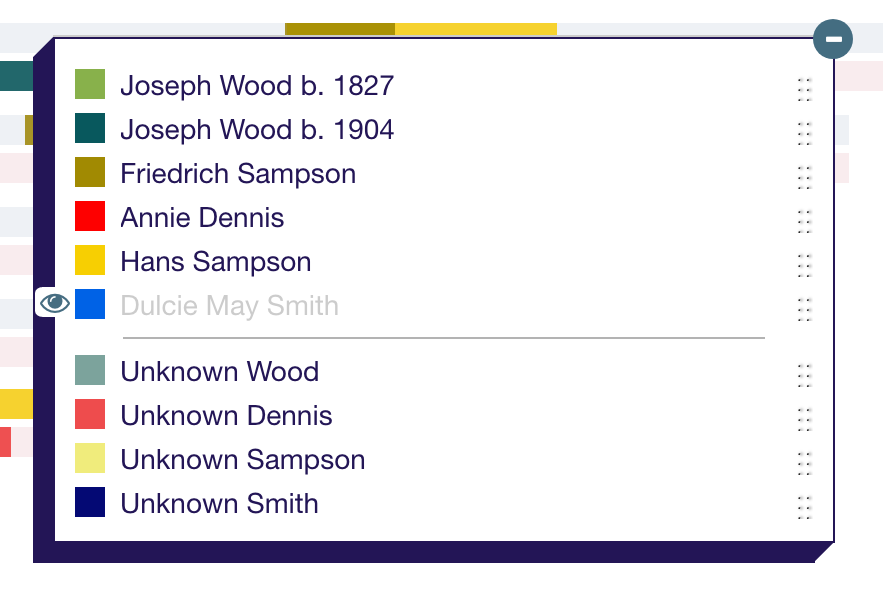Click the greyed Dulcie May Smith label
883x592 pixels.
pyautogui.click(x=229, y=306)
